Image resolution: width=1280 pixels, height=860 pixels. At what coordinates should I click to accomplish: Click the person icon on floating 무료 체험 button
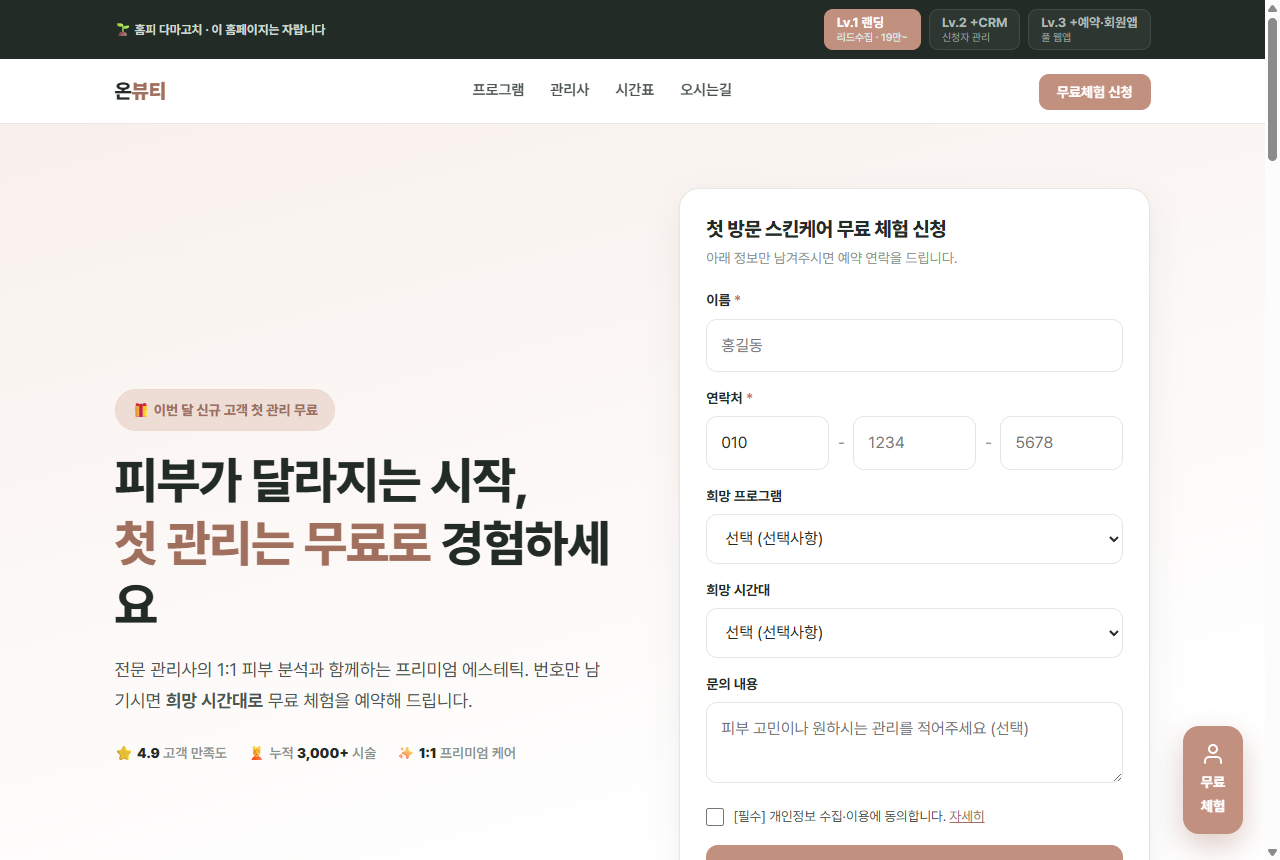pyautogui.click(x=1213, y=754)
